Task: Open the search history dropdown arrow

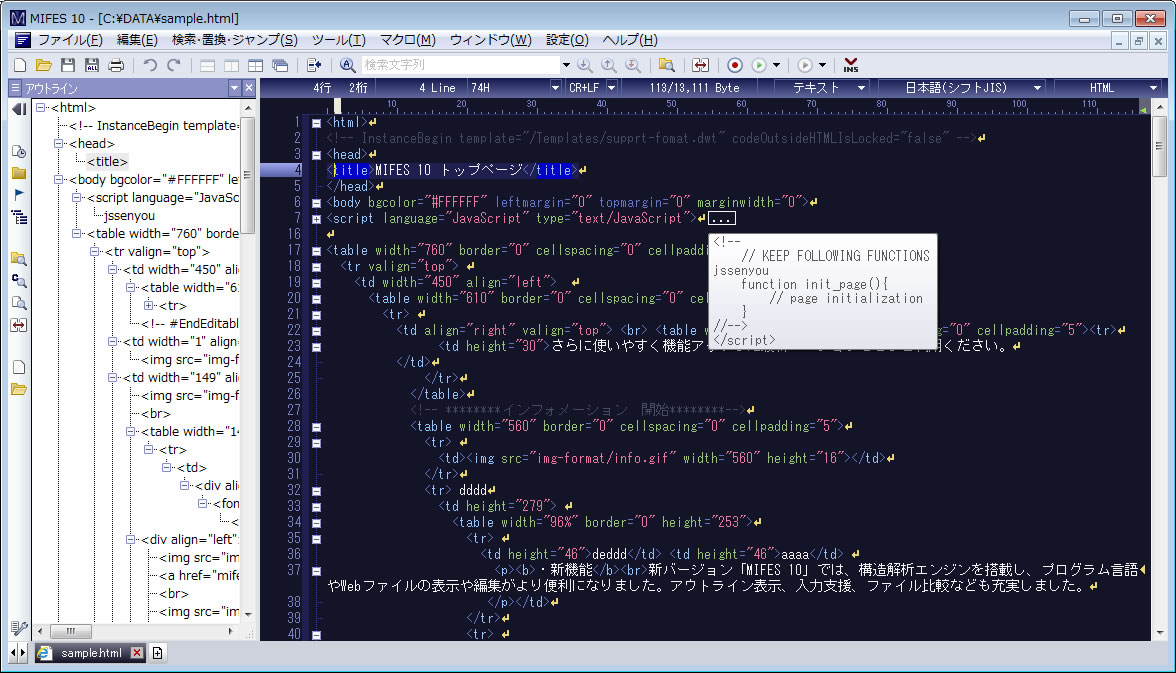Action: tap(566, 65)
